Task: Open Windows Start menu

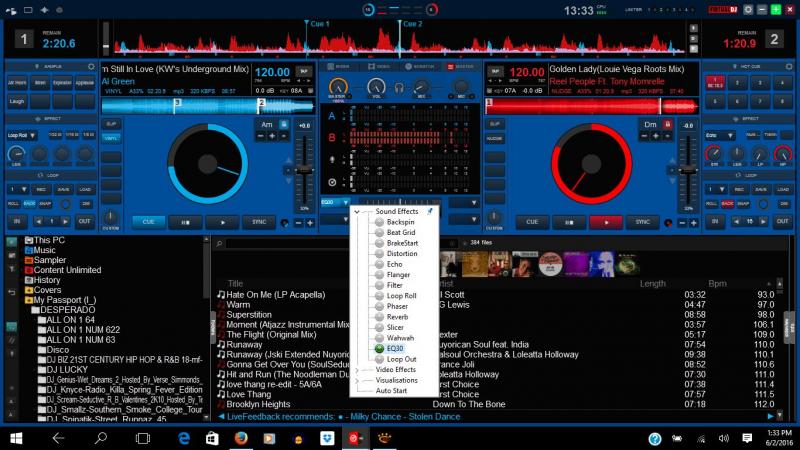Action: tap(16, 438)
